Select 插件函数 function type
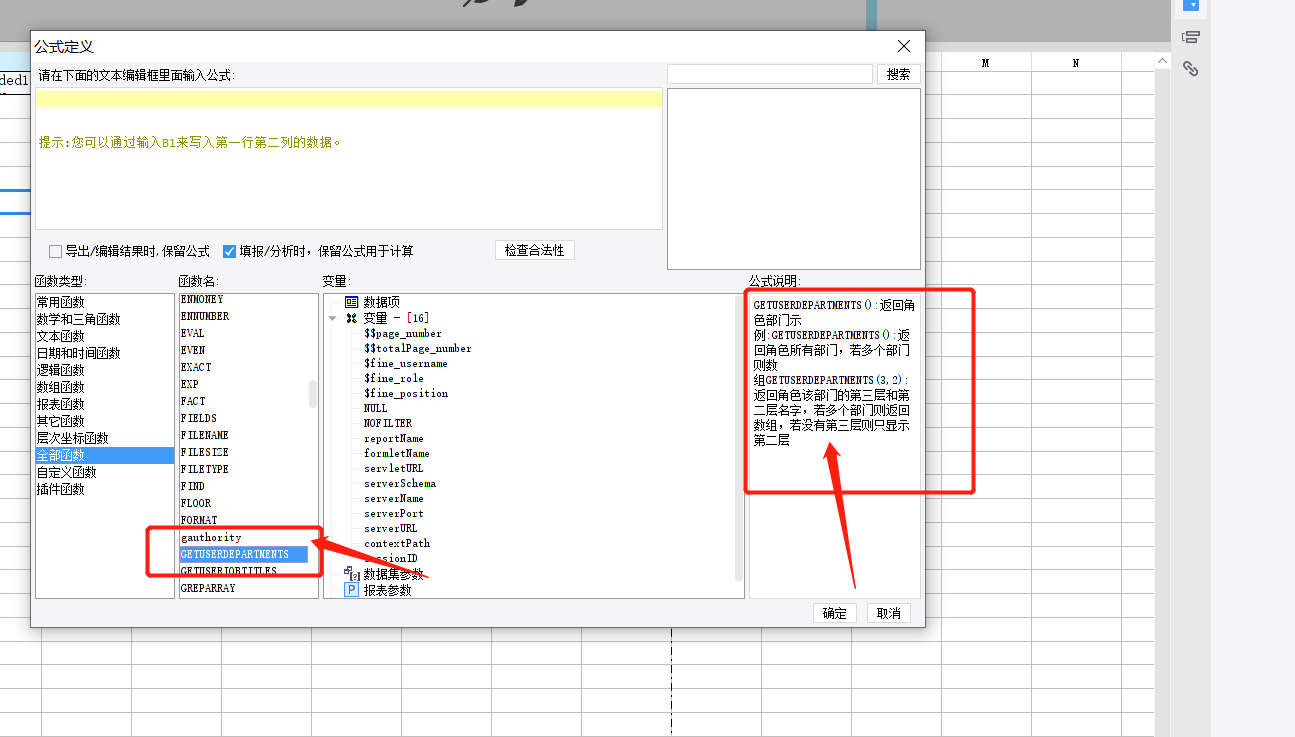Image resolution: width=1295 pixels, height=737 pixels. coord(105,489)
